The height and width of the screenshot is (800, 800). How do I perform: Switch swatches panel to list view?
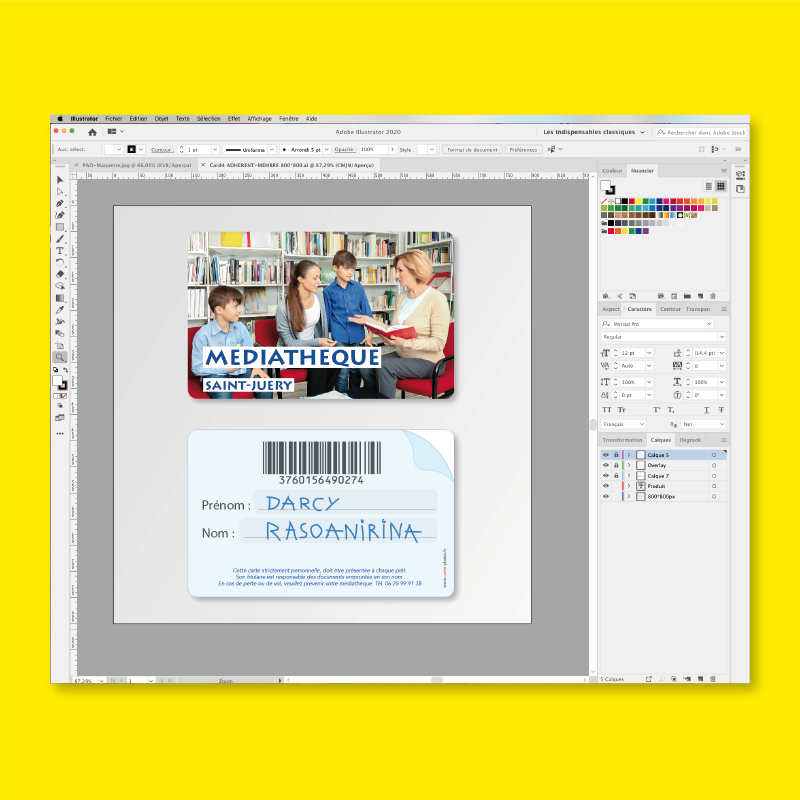point(709,186)
